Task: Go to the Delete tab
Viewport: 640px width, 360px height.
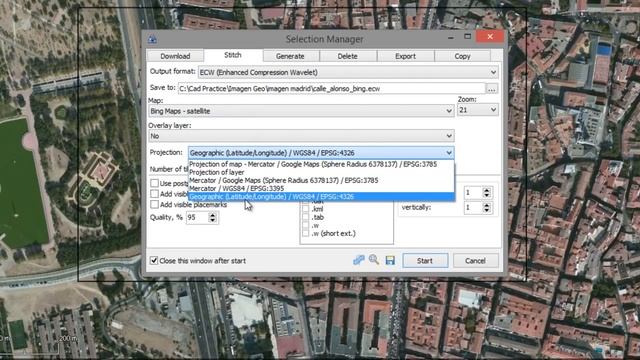Action: (347, 56)
